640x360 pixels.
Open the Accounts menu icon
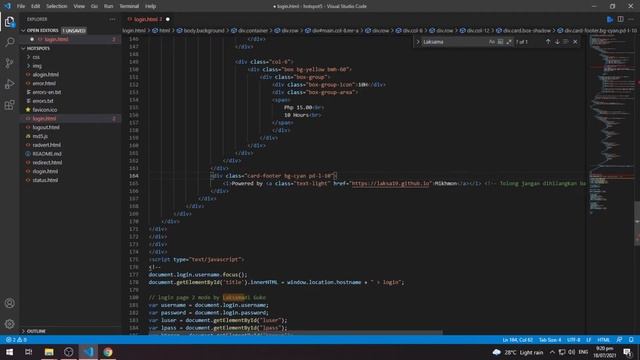coord(9,303)
